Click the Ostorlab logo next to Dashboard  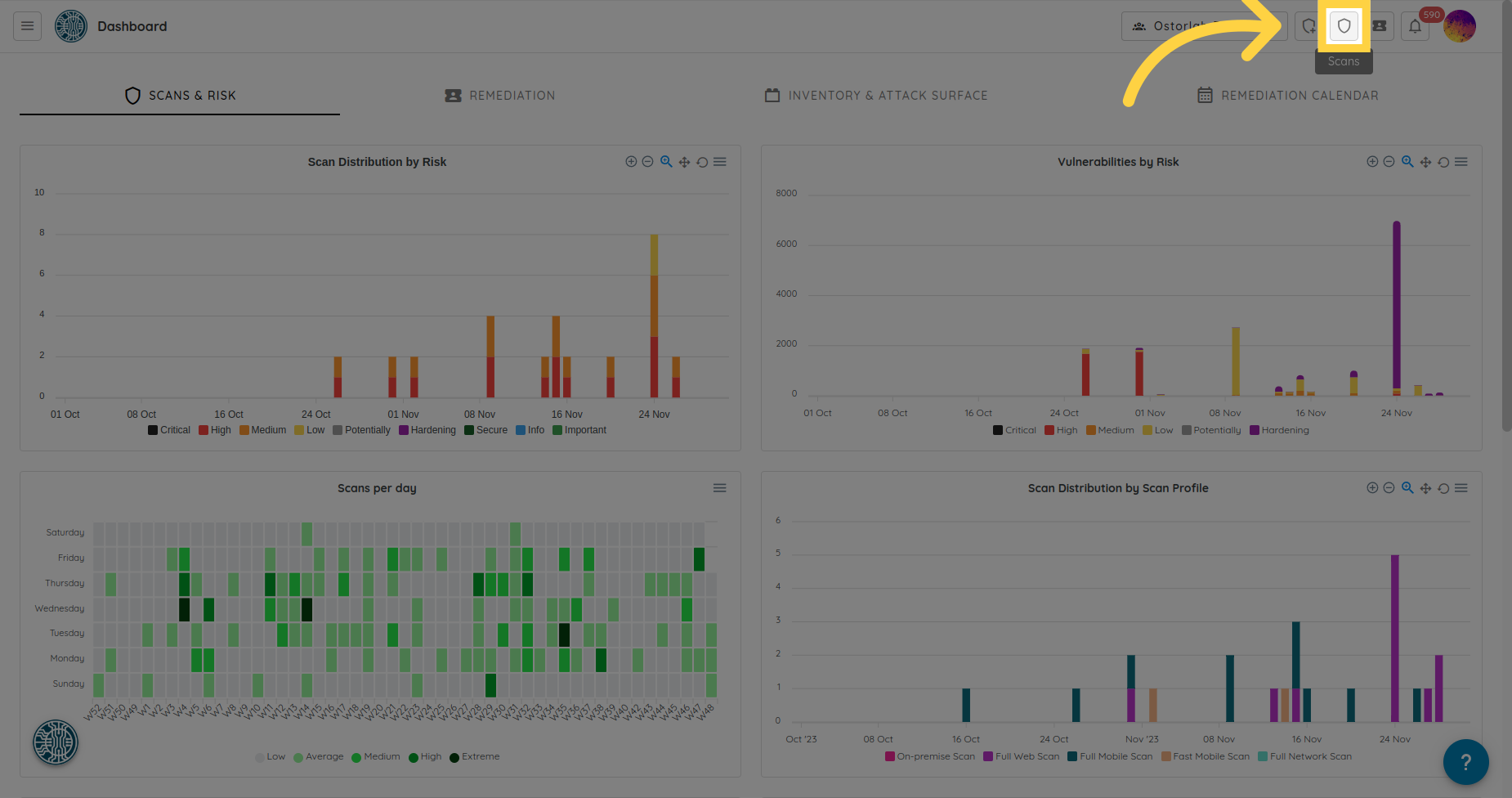tap(71, 26)
